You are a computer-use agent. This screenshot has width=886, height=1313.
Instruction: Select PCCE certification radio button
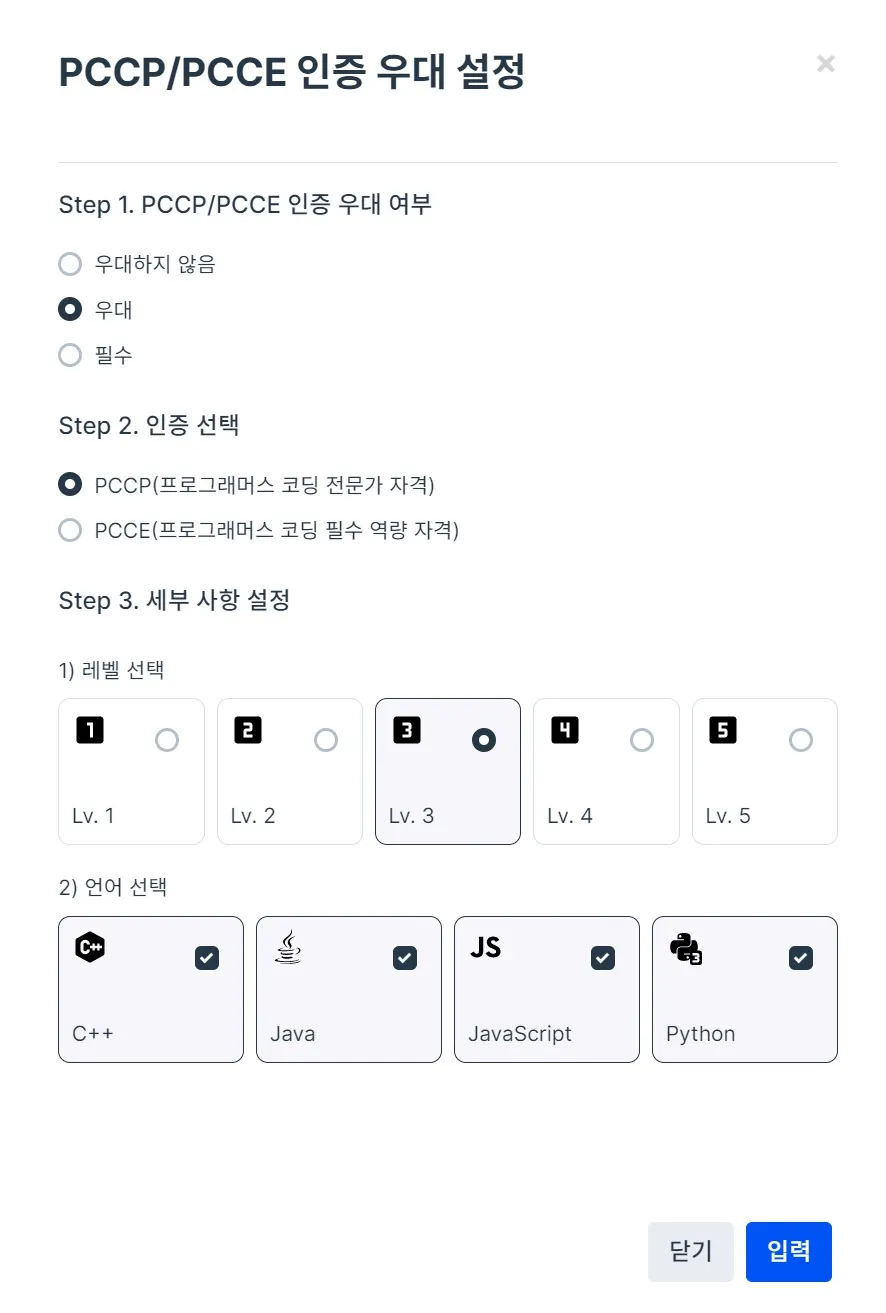tap(70, 530)
